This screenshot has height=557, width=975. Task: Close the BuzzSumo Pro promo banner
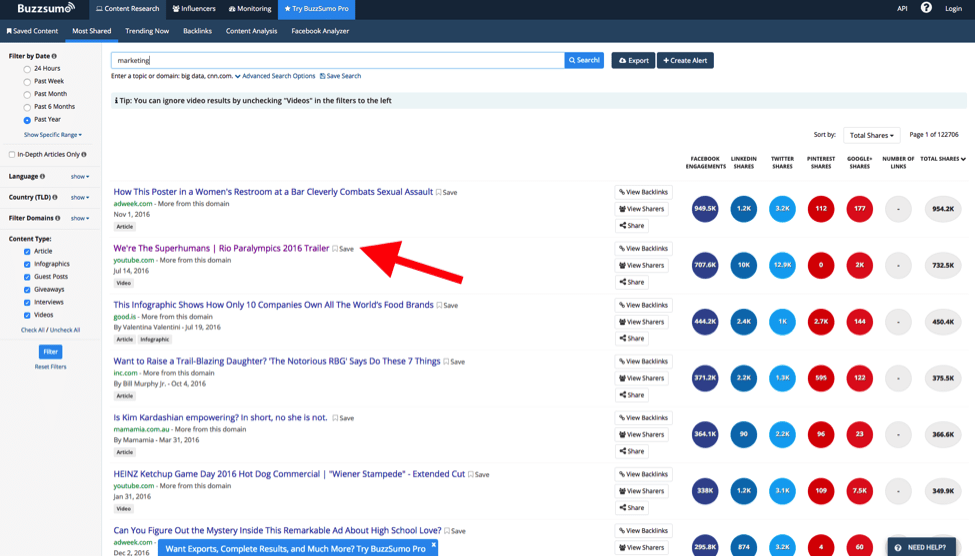point(433,545)
